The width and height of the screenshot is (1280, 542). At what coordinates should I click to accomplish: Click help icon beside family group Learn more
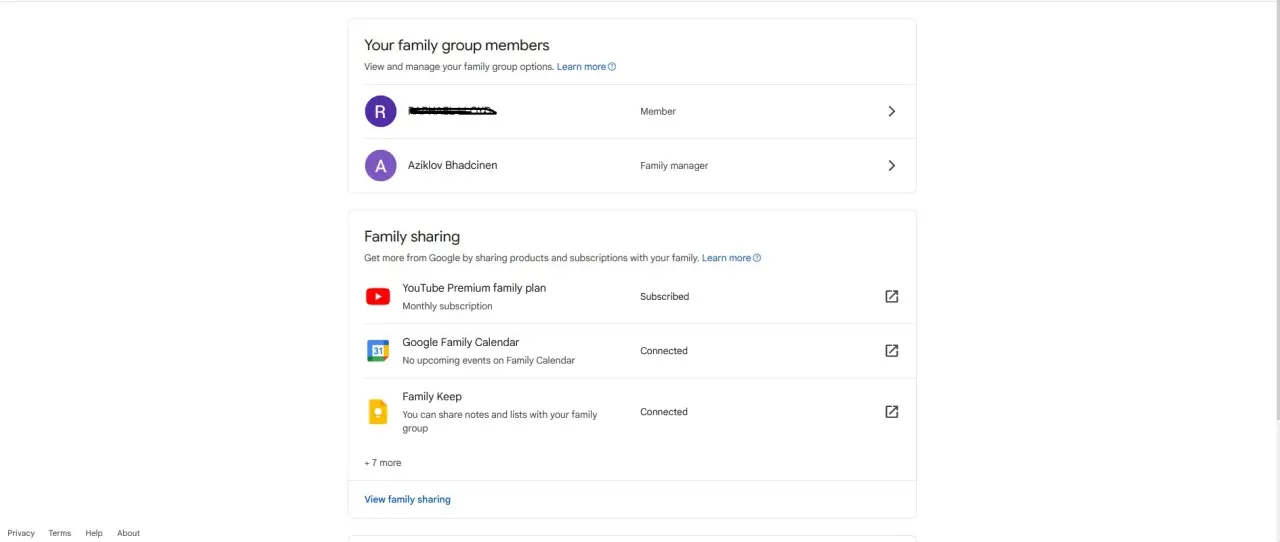coord(612,67)
